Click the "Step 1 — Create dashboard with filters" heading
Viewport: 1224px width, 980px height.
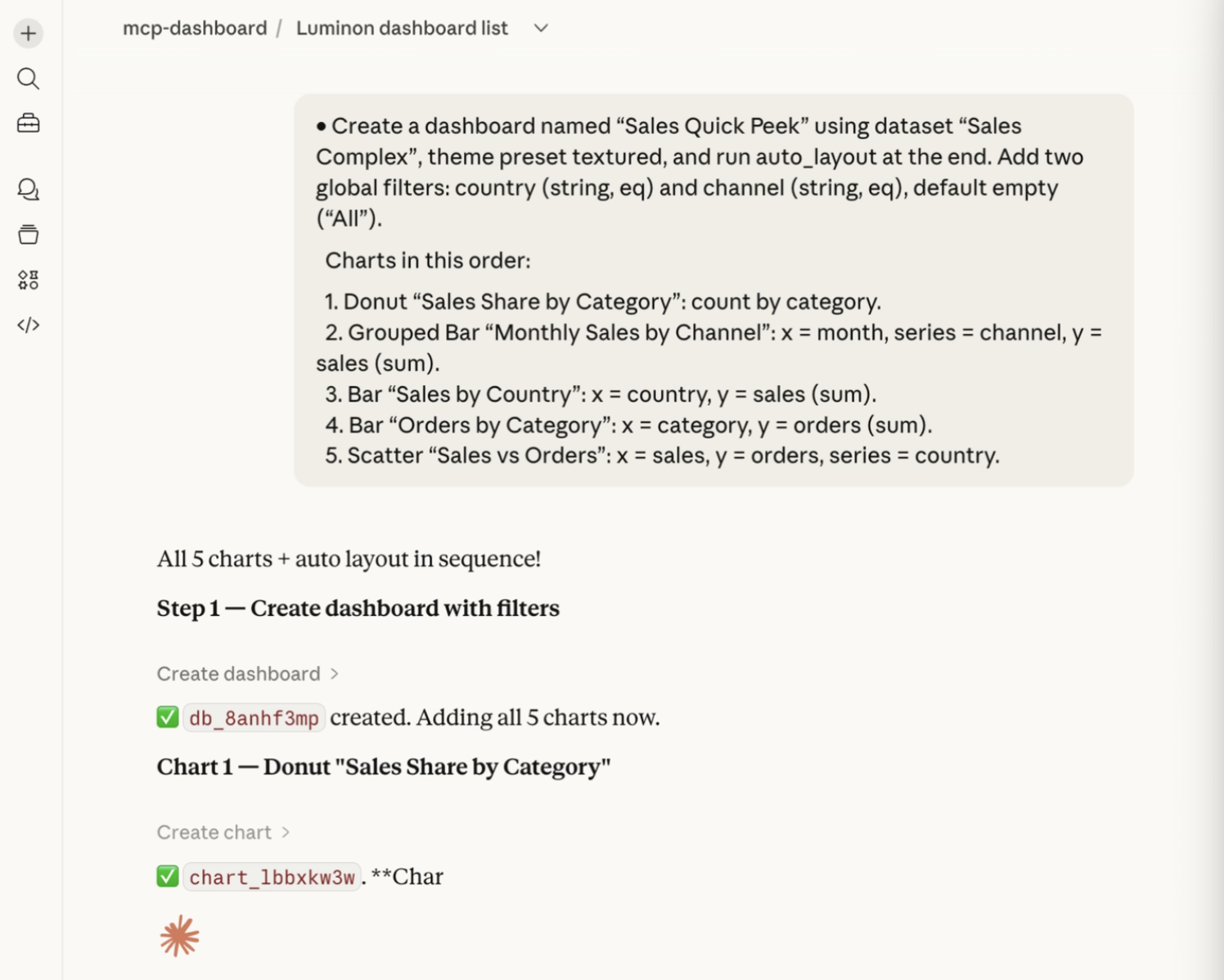click(x=358, y=609)
